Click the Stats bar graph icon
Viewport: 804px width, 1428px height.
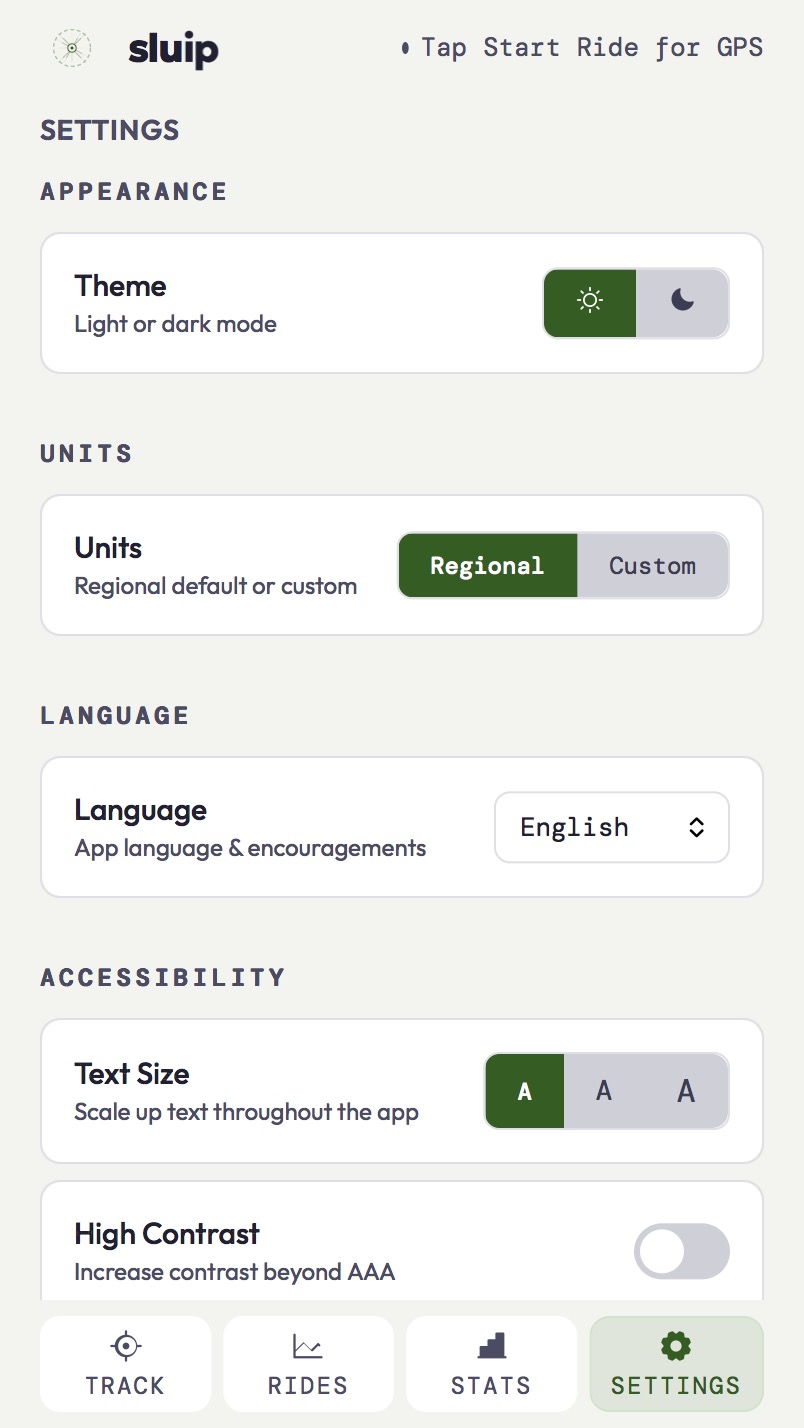pyautogui.click(x=491, y=1346)
